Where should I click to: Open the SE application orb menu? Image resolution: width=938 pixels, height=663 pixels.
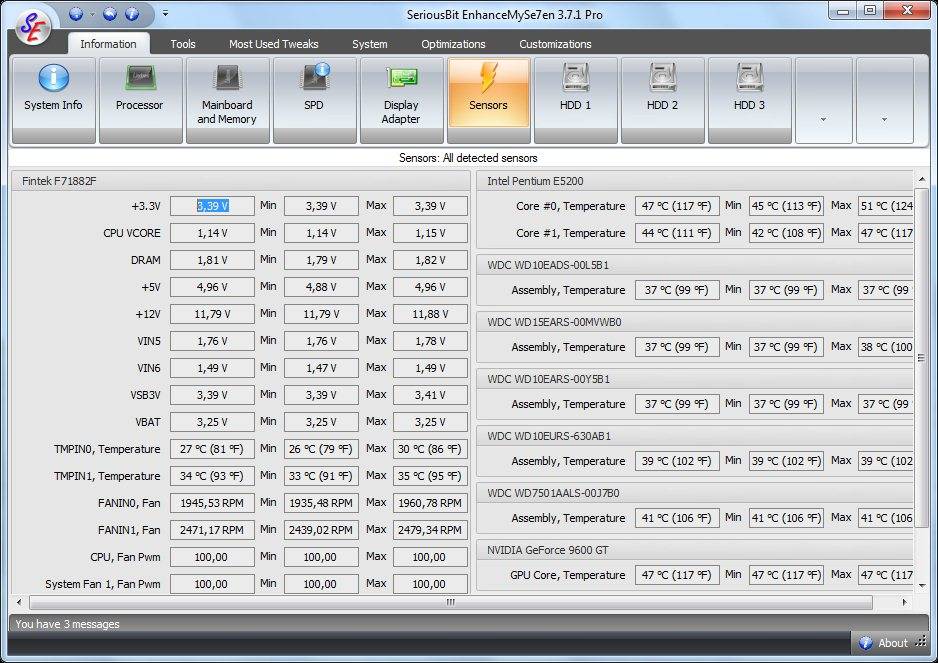[33, 27]
